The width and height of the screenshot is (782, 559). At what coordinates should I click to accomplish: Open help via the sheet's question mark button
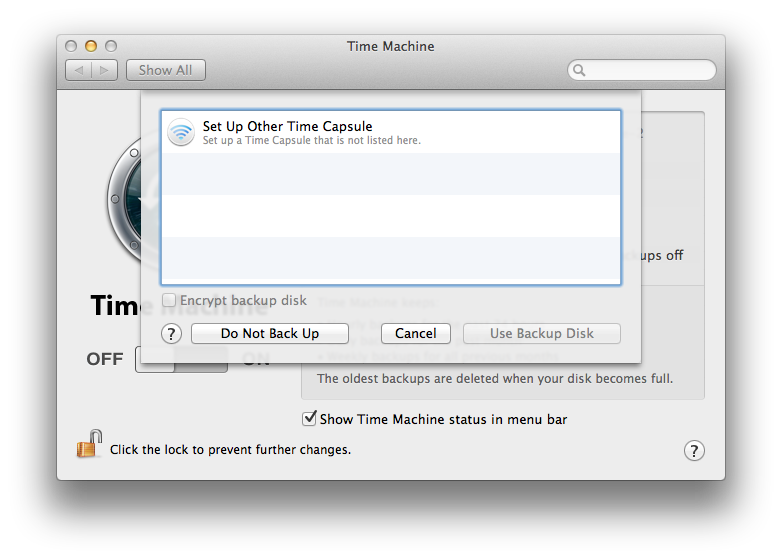172,334
